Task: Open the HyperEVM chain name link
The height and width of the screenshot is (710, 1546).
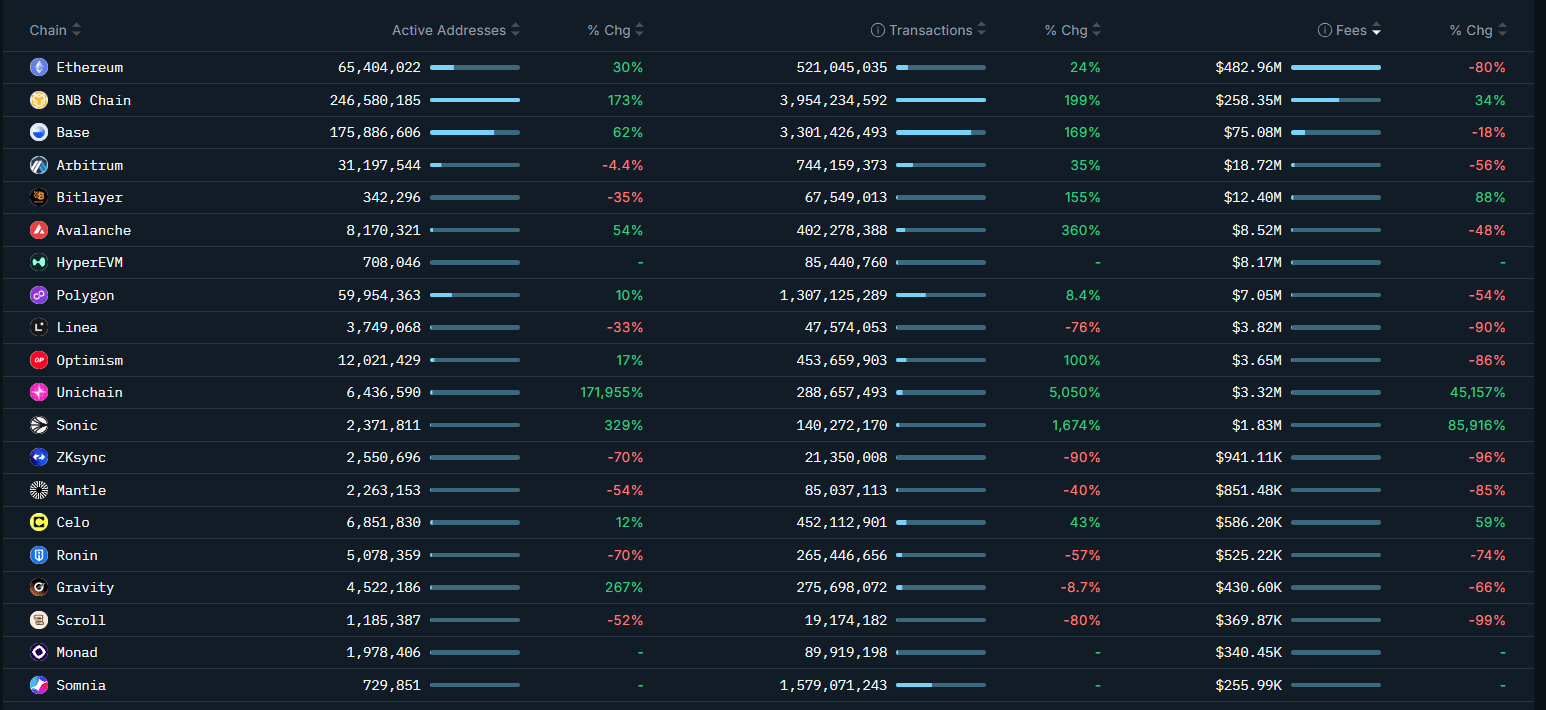Action: click(89, 263)
